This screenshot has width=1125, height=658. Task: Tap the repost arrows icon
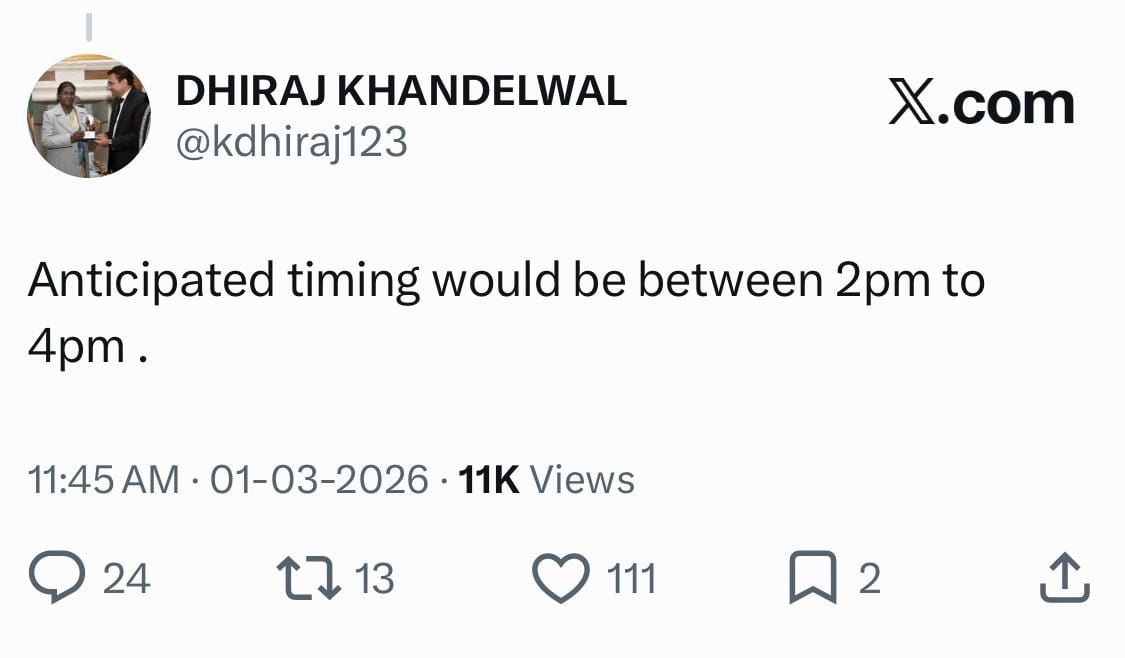coord(308,579)
